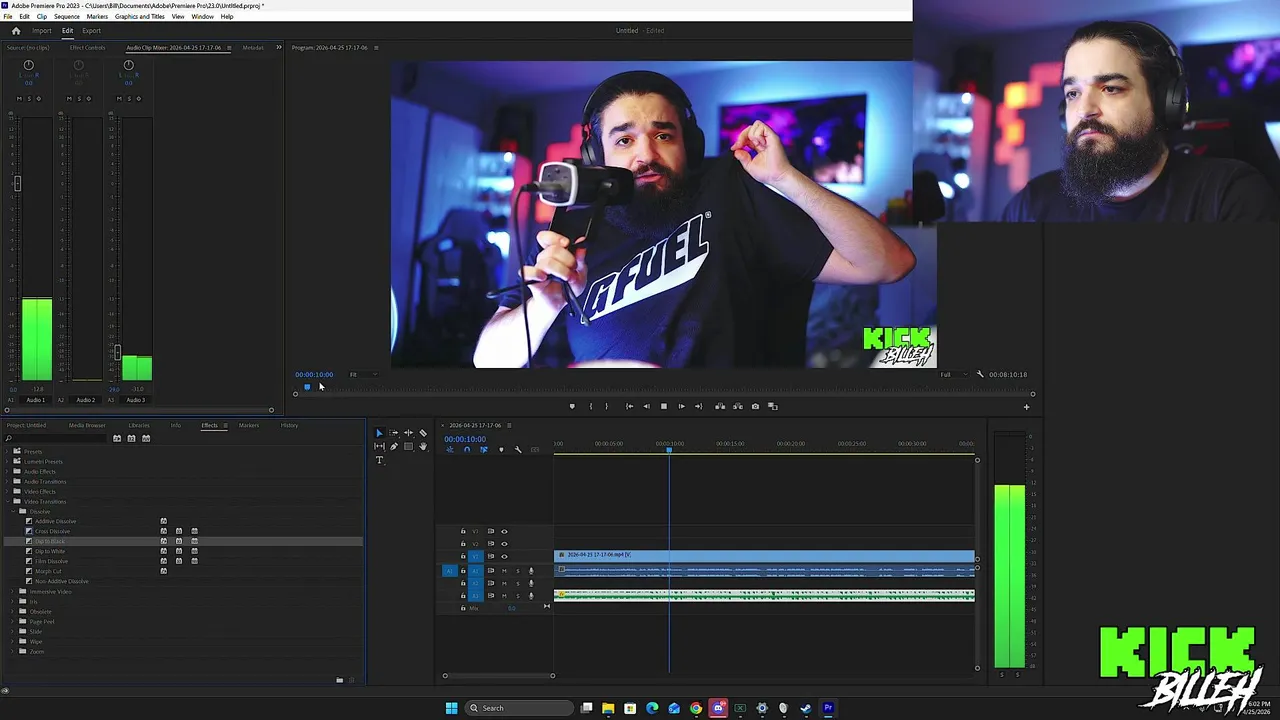Select the Morph Cut transition

(48, 572)
